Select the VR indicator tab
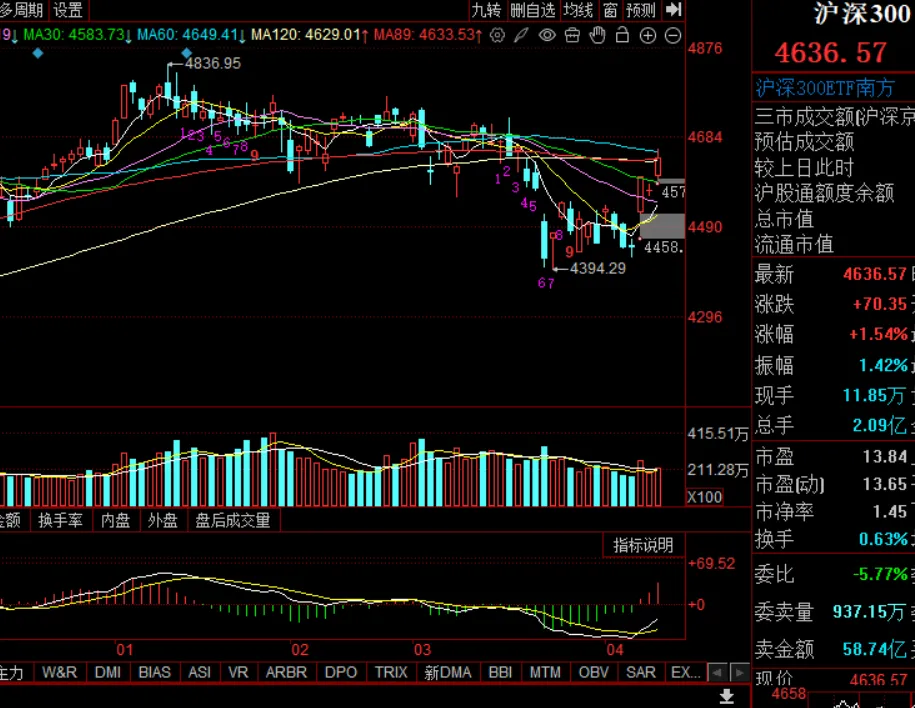 click(238, 672)
